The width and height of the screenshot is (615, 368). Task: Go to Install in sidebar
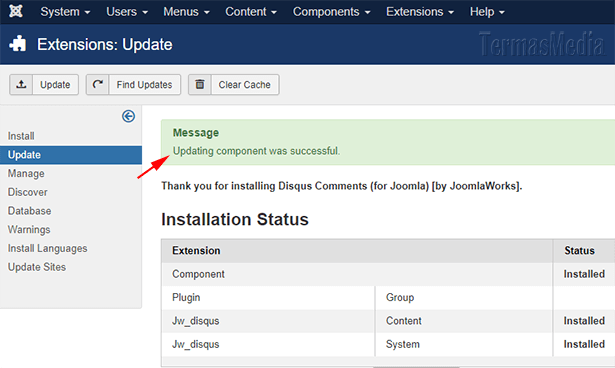coord(21,136)
